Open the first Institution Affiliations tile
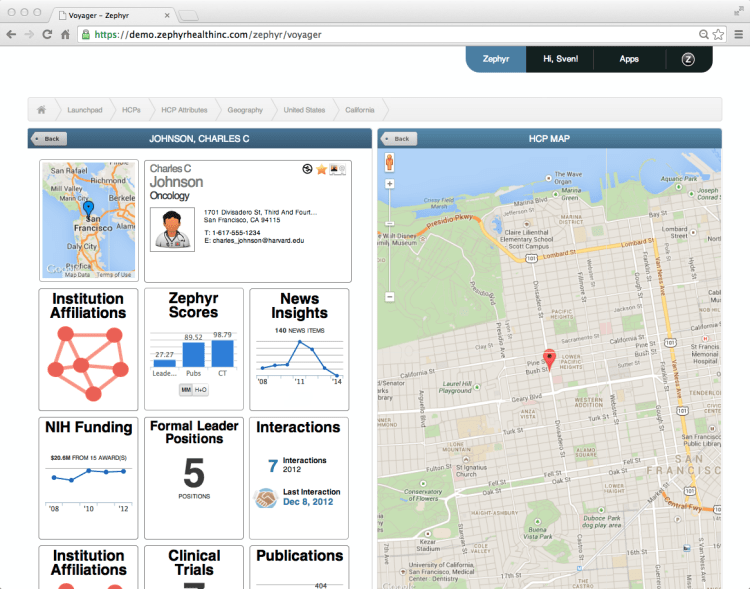Image resolution: width=750 pixels, height=589 pixels. tap(88, 349)
